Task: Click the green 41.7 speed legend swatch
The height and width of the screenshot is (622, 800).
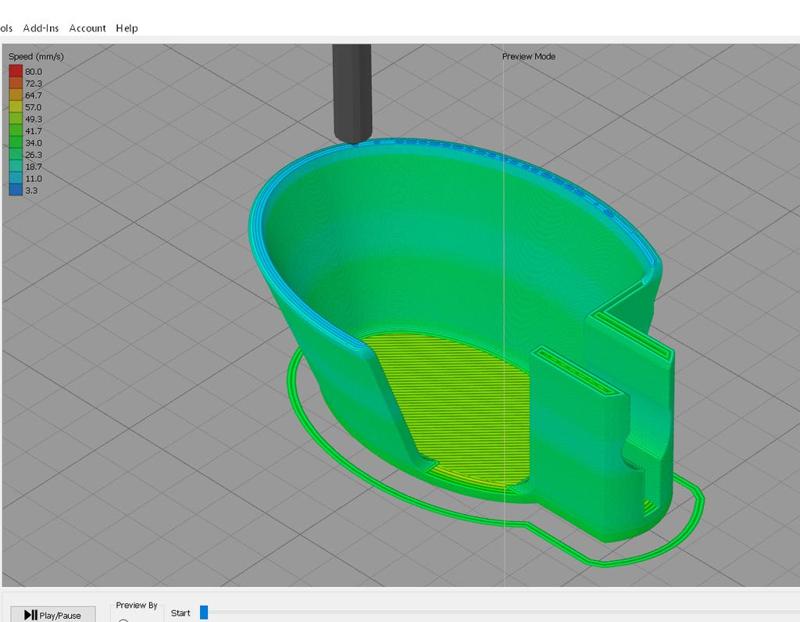Action: tap(16, 131)
